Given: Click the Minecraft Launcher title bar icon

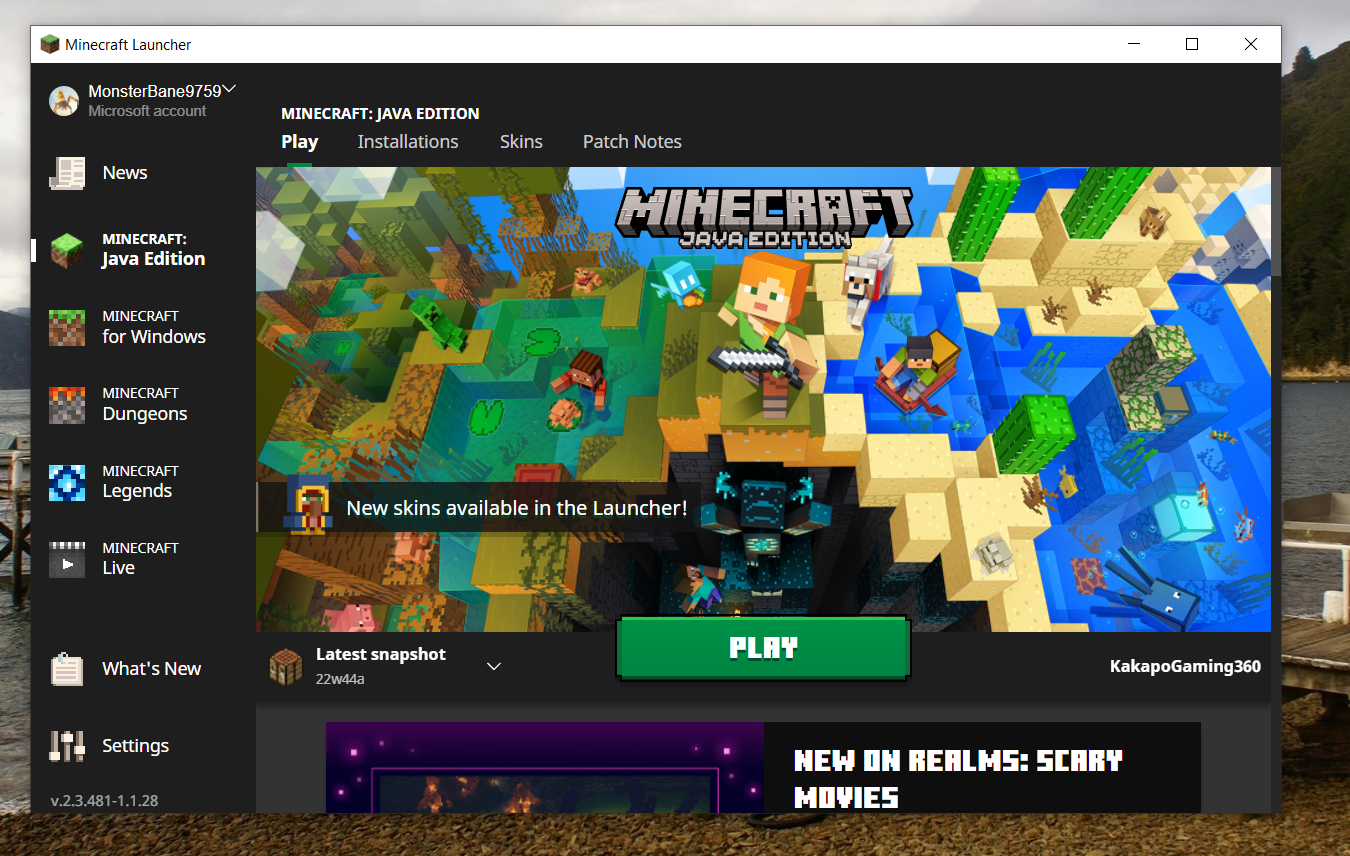Looking at the screenshot, I should click(50, 44).
